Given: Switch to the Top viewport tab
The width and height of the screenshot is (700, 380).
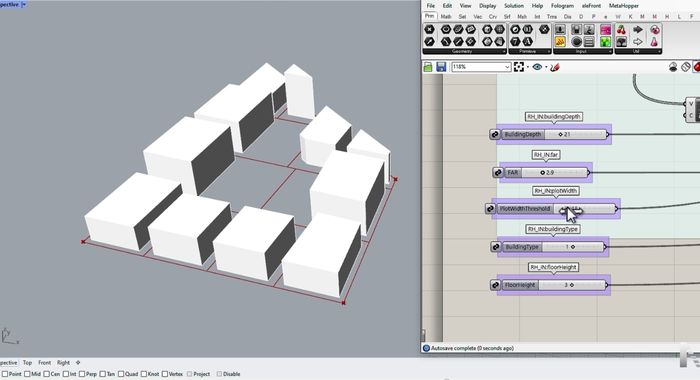Looking at the screenshot, I should click(27, 363).
